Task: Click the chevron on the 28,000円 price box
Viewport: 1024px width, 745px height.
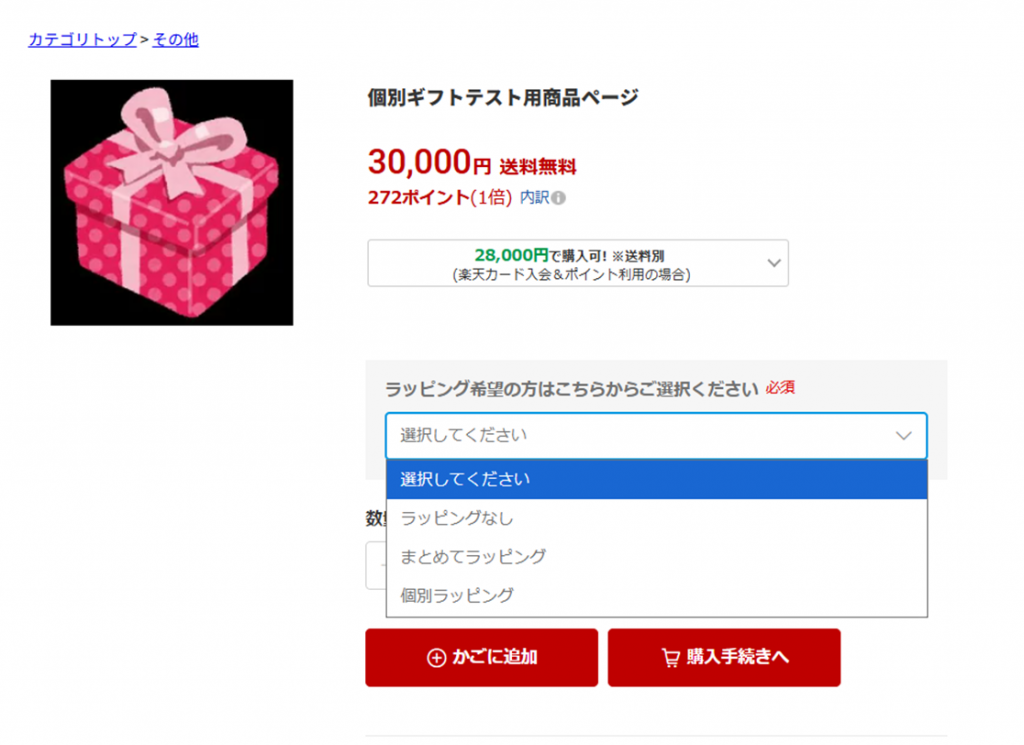Action: (773, 262)
